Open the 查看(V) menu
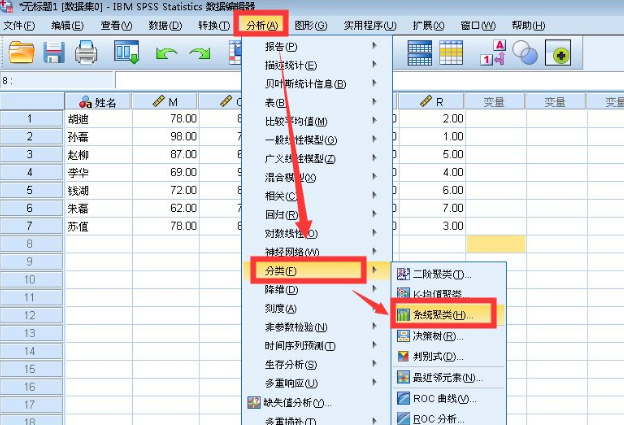Screen dimensions: 624x425 pyautogui.click(x=116, y=26)
